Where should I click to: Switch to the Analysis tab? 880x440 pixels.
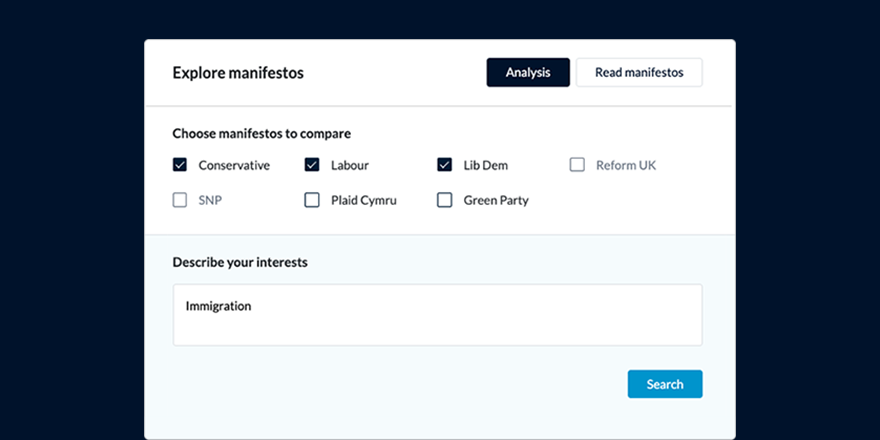[x=528, y=73]
